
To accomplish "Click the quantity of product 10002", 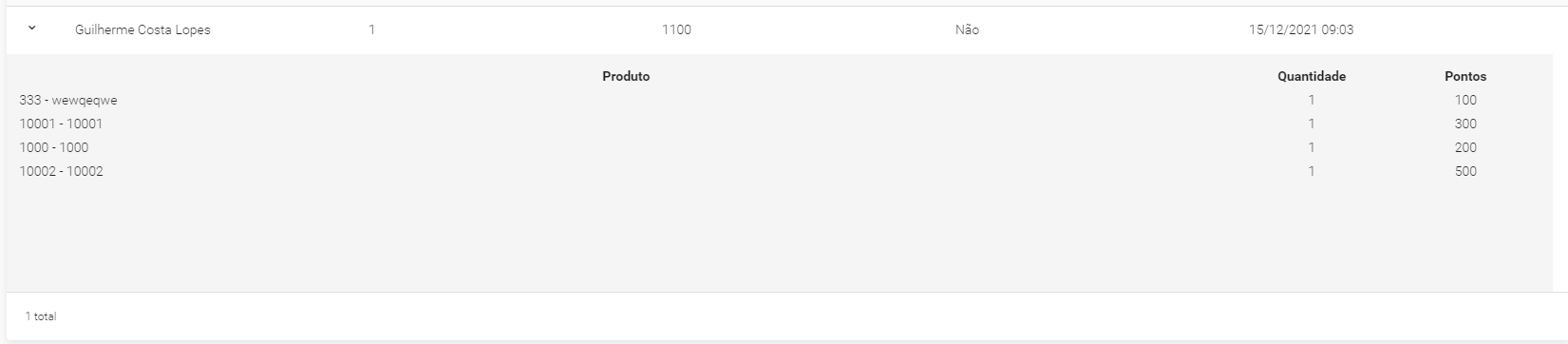I will click(x=1312, y=171).
